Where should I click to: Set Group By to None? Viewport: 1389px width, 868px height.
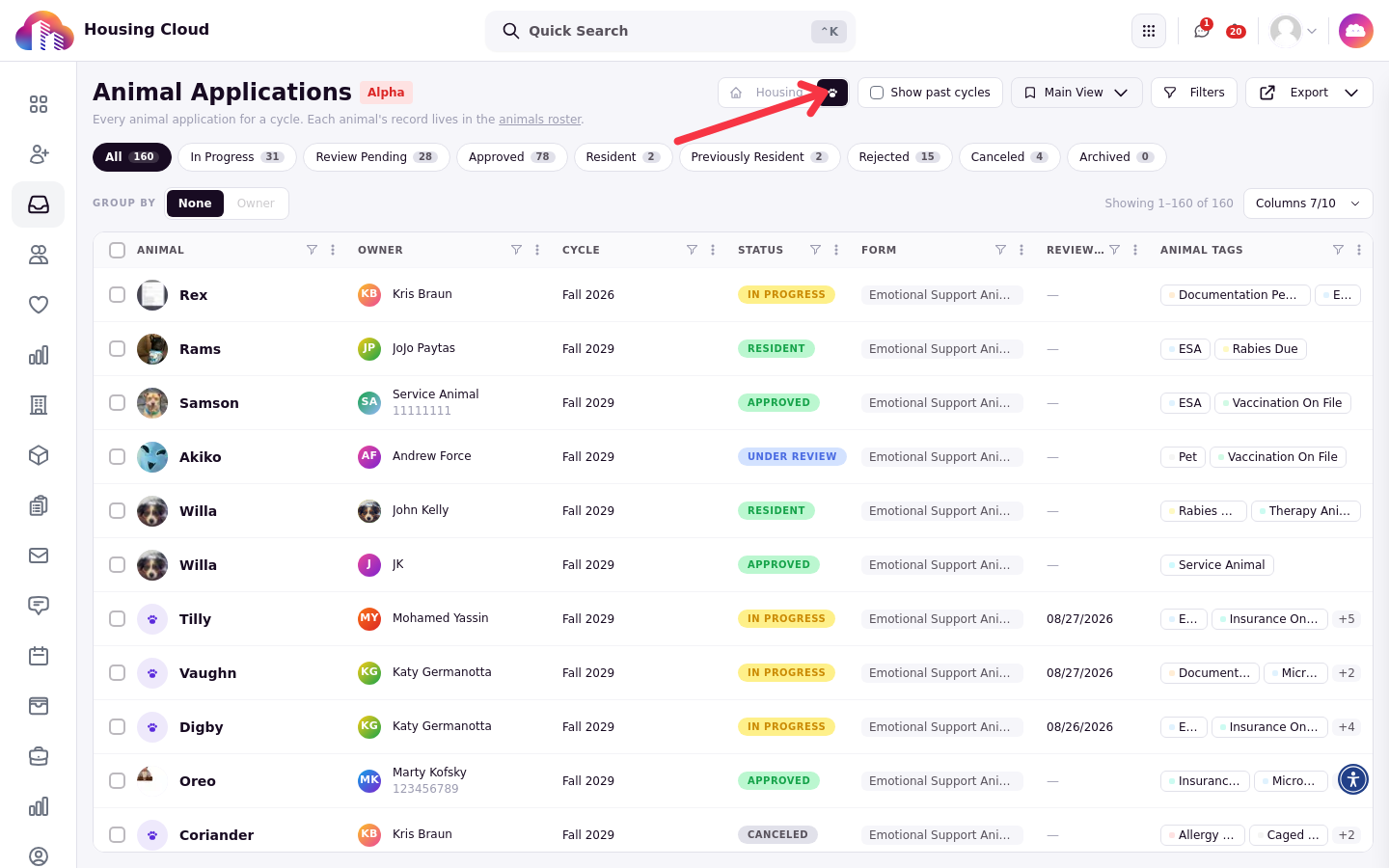(195, 203)
